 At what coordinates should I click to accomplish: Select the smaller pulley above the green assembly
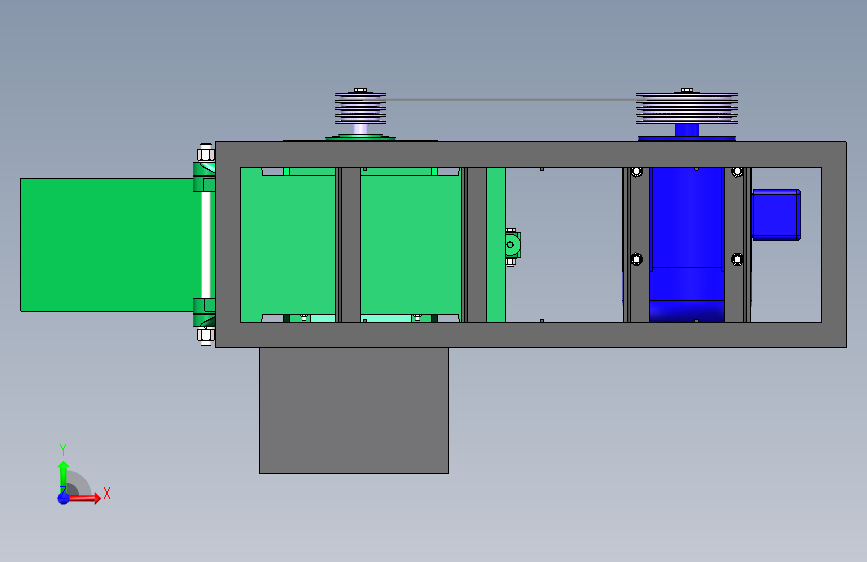click(361, 108)
